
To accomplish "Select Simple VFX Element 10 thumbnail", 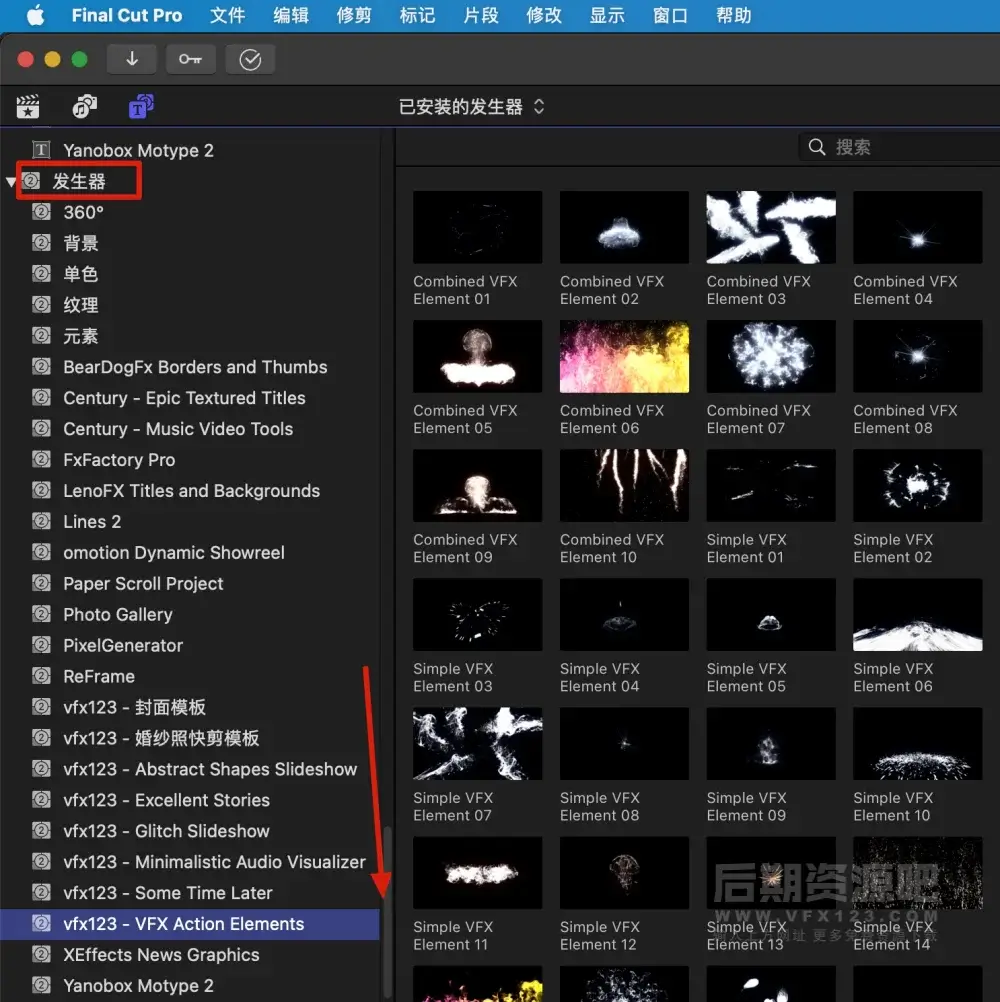I will coord(918,743).
